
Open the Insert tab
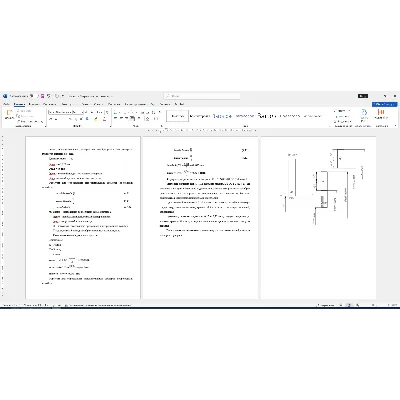tap(34, 104)
